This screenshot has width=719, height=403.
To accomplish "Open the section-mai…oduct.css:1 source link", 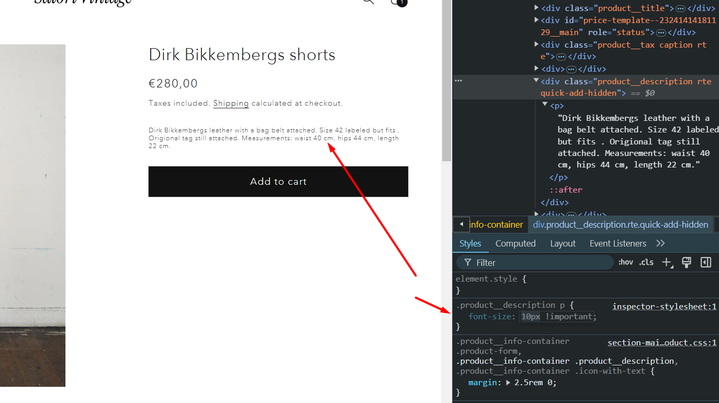I will click(662, 343).
